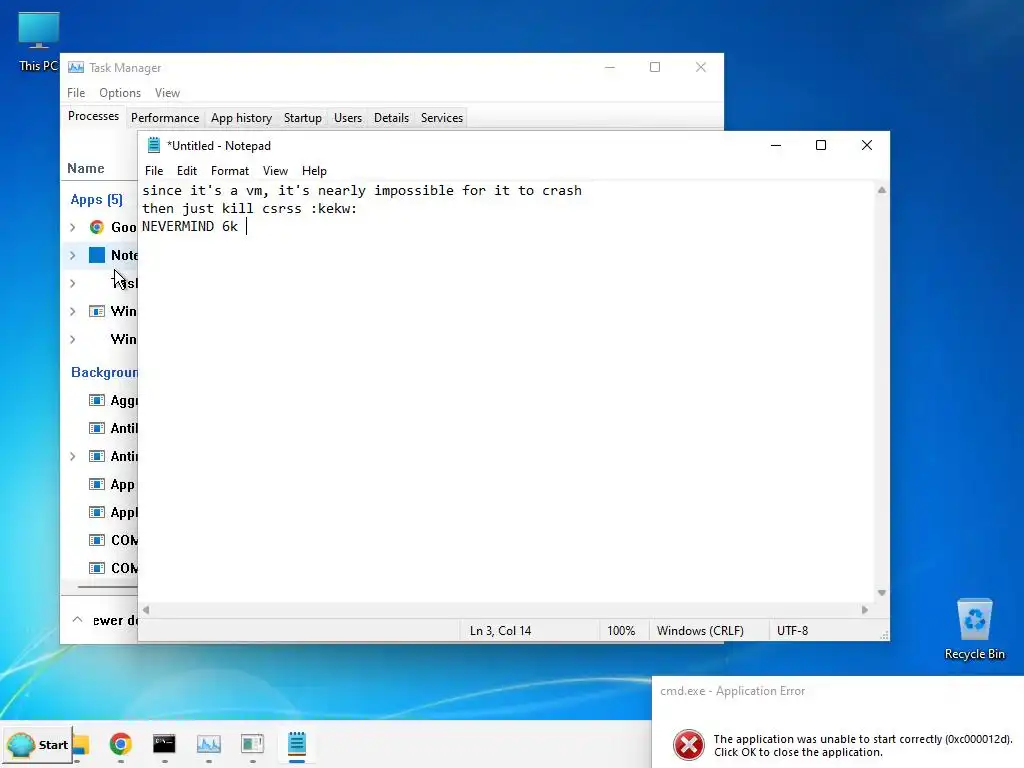Switch to Processes tab in Task Manager
Viewport: 1024px width, 768px height.
tap(93, 116)
